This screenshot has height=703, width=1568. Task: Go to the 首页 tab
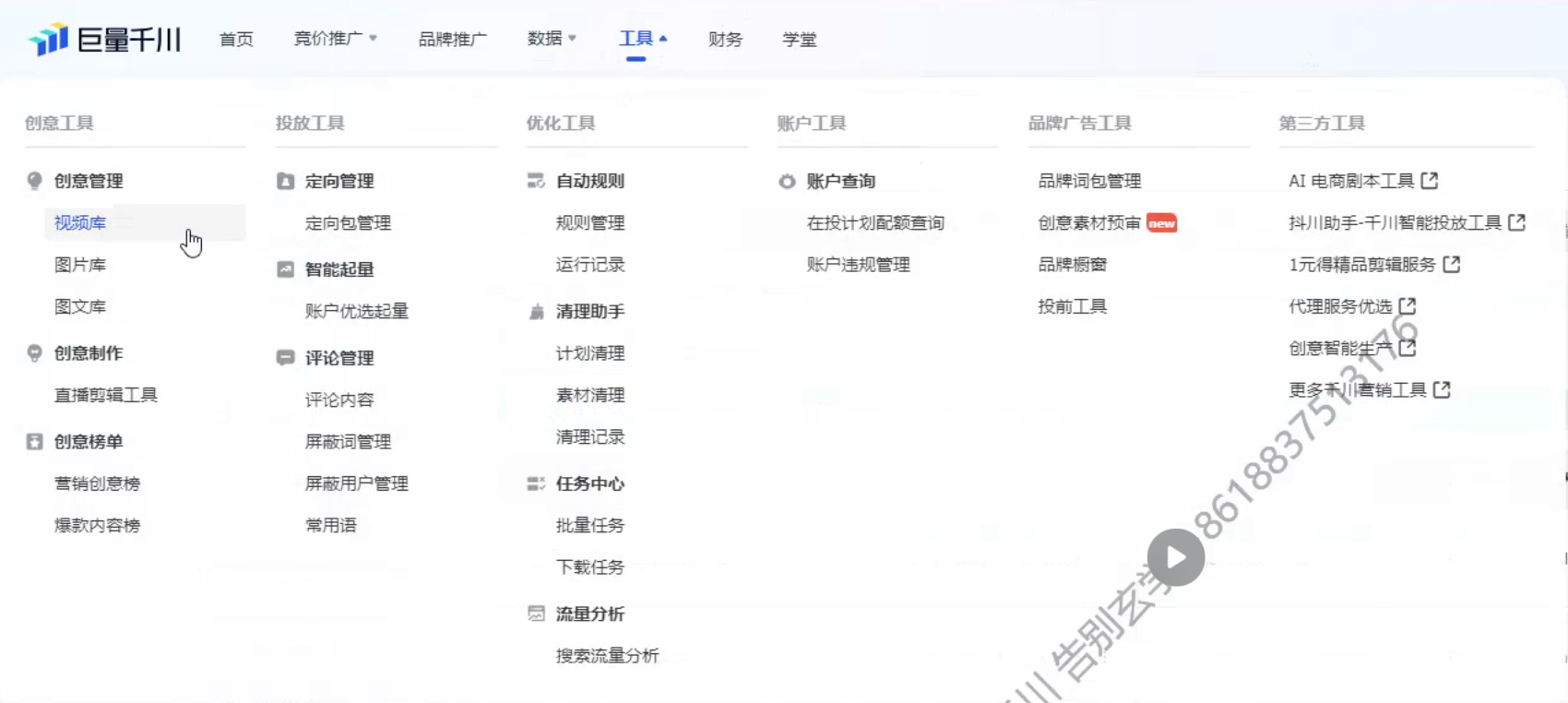coord(236,39)
